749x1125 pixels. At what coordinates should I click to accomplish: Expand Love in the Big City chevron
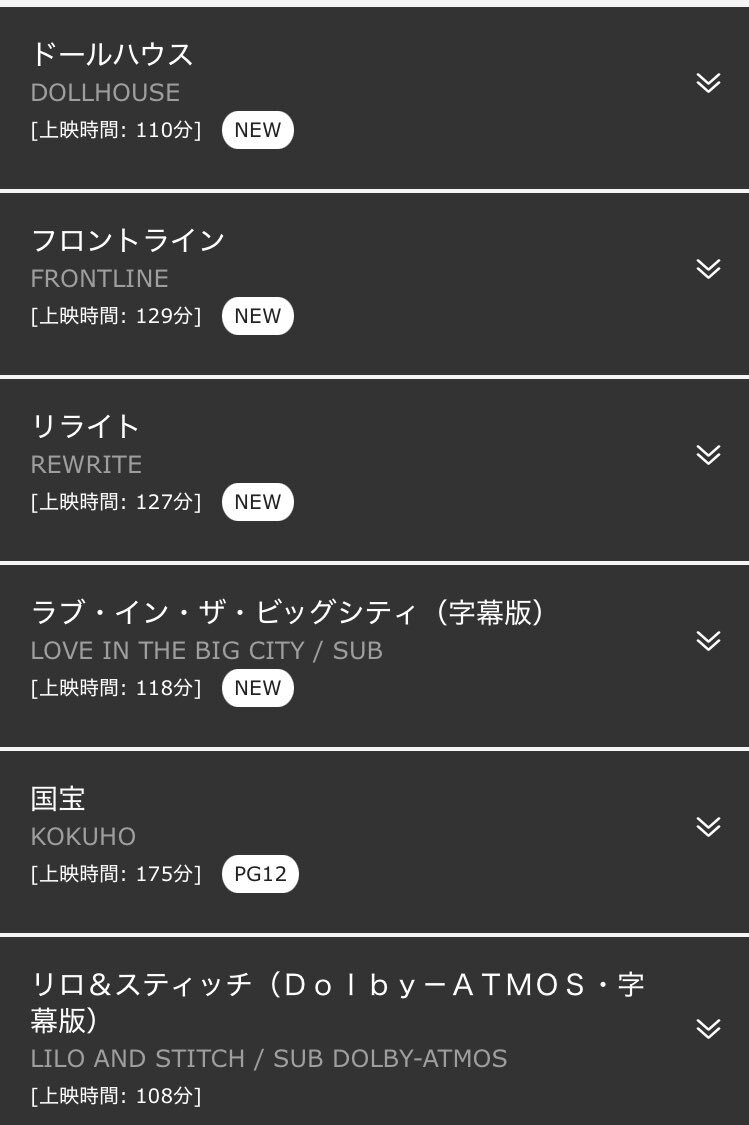pyautogui.click(x=708, y=640)
